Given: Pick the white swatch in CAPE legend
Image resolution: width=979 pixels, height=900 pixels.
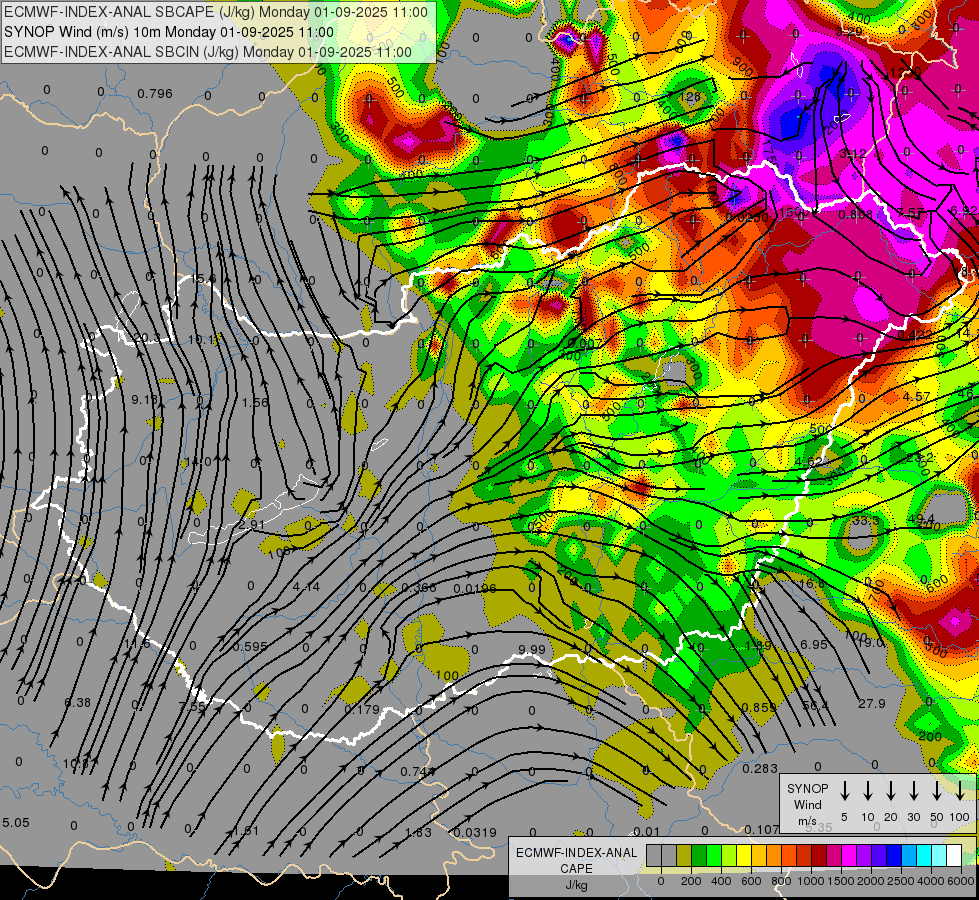Looking at the screenshot, I should pyautogui.click(x=953, y=856).
